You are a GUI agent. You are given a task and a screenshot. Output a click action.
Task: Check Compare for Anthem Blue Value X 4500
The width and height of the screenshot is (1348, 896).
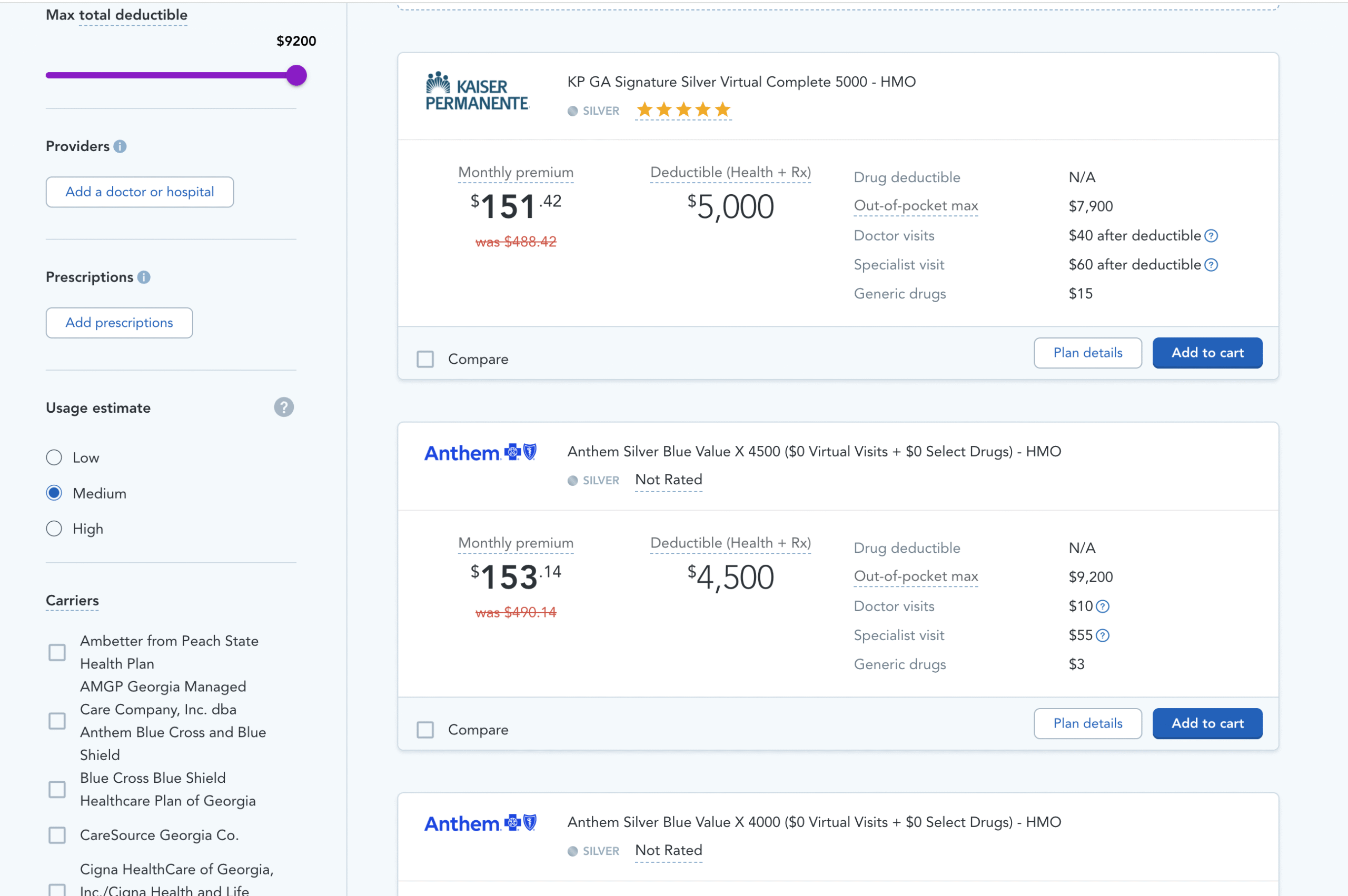click(x=425, y=730)
